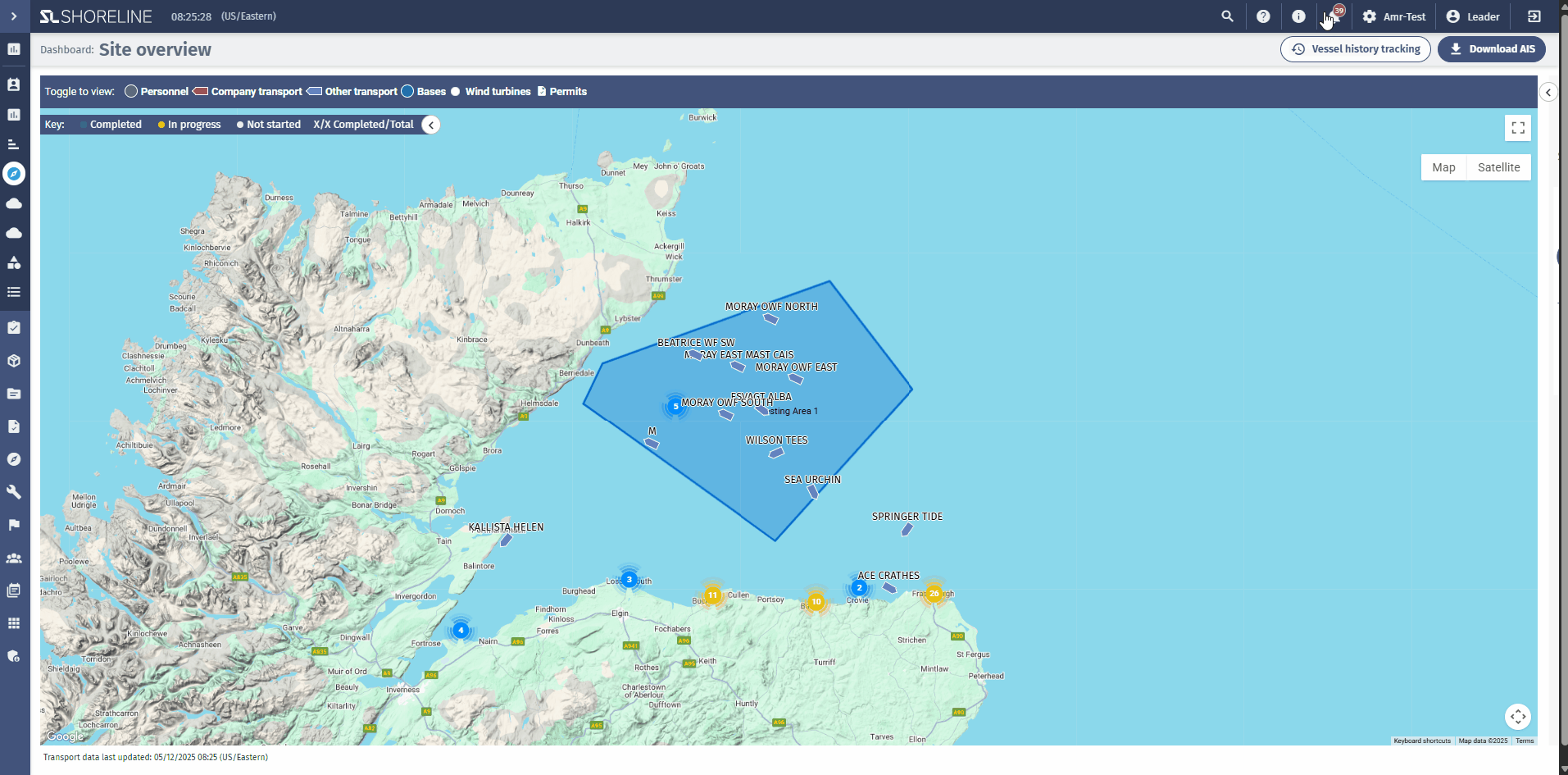
Task: Toggle Bases visibility on map
Action: pyautogui.click(x=423, y=92)
